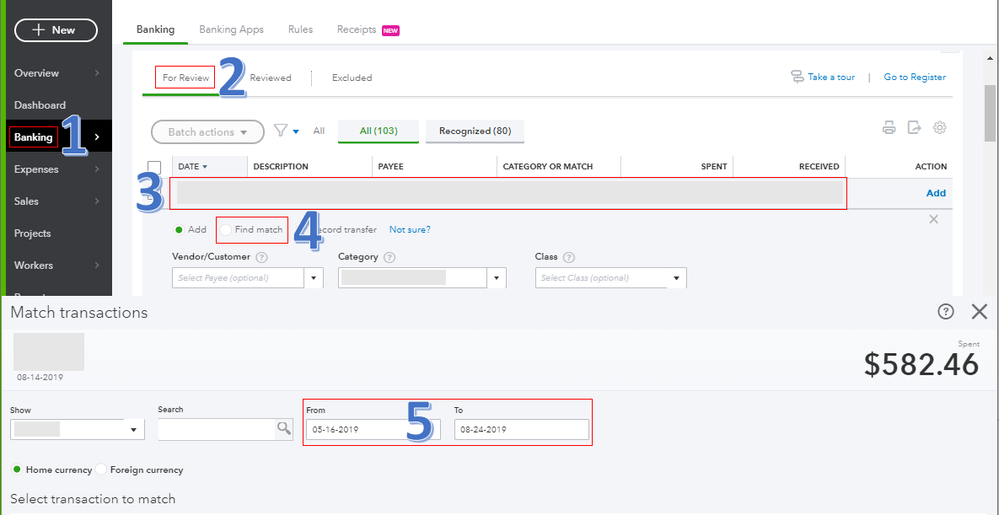999x515 pixels.
Task: Open the Category dropdown
Action: [x=497, y=279]
